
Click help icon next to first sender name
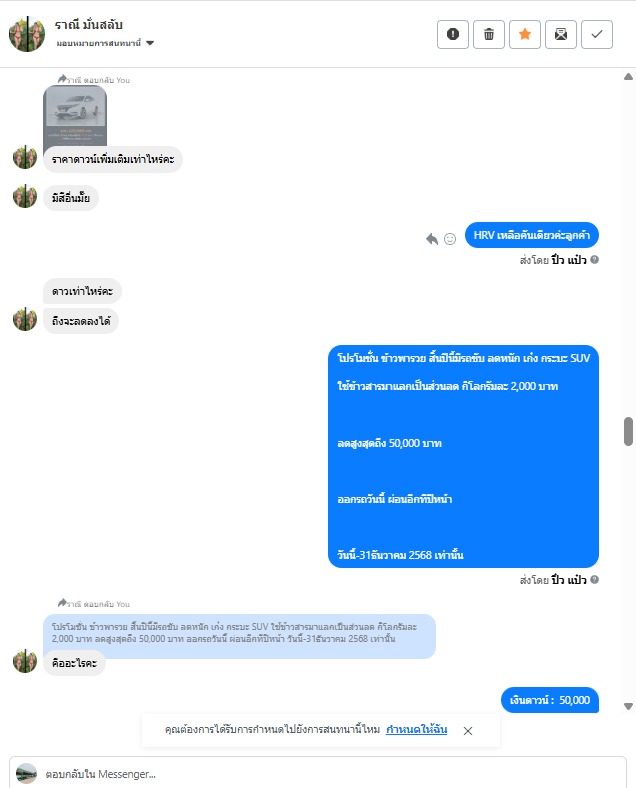594,260
